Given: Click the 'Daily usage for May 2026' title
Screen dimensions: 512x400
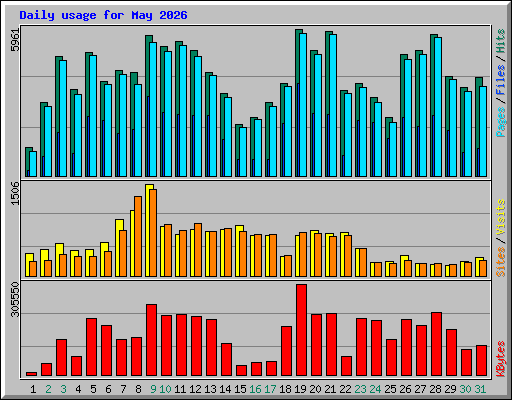Looking at the screenshot, I should (x=103, y=15).
